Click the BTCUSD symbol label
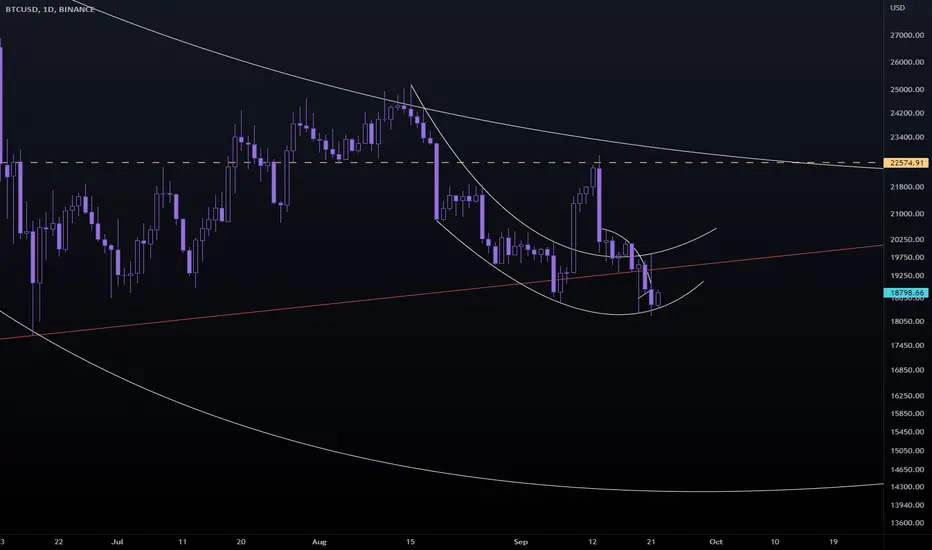 click(21, 9)
